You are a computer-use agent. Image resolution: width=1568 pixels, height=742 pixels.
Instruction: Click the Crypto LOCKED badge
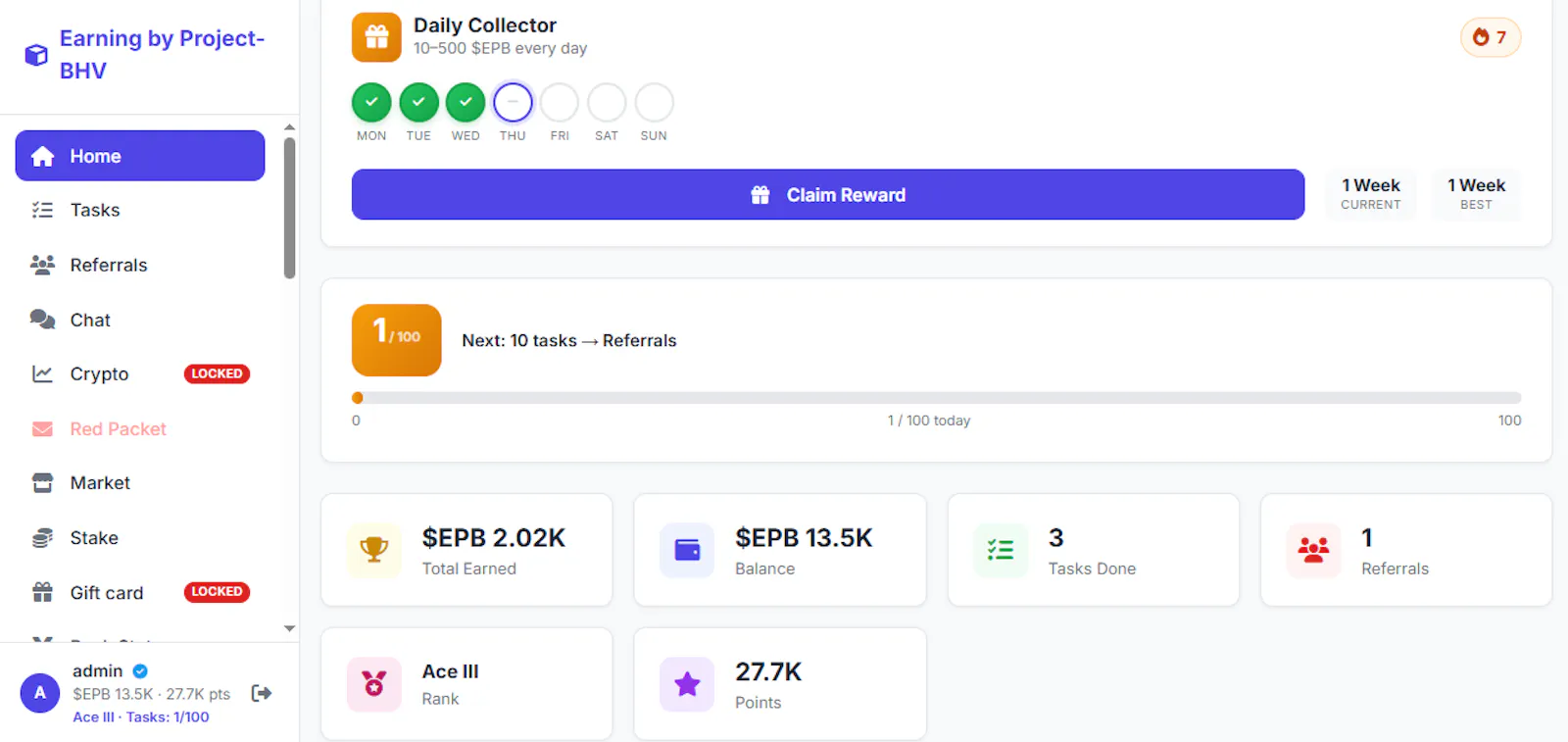[217, 373]
